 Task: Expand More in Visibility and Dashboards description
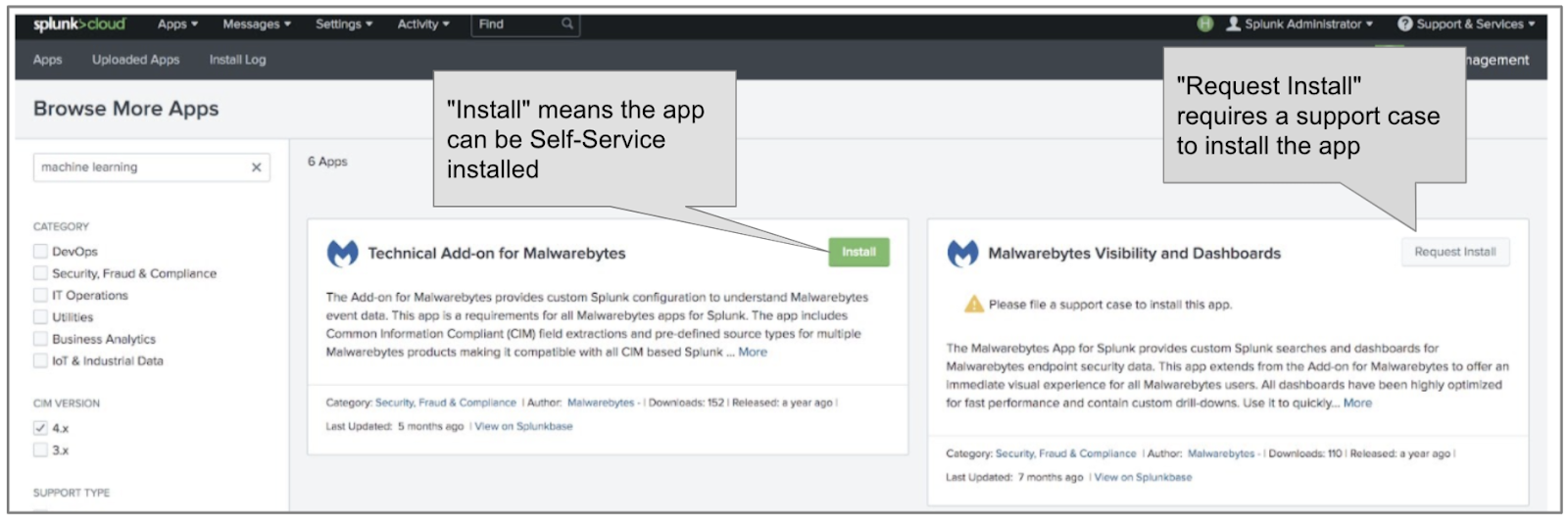(x=1357, y=403)
